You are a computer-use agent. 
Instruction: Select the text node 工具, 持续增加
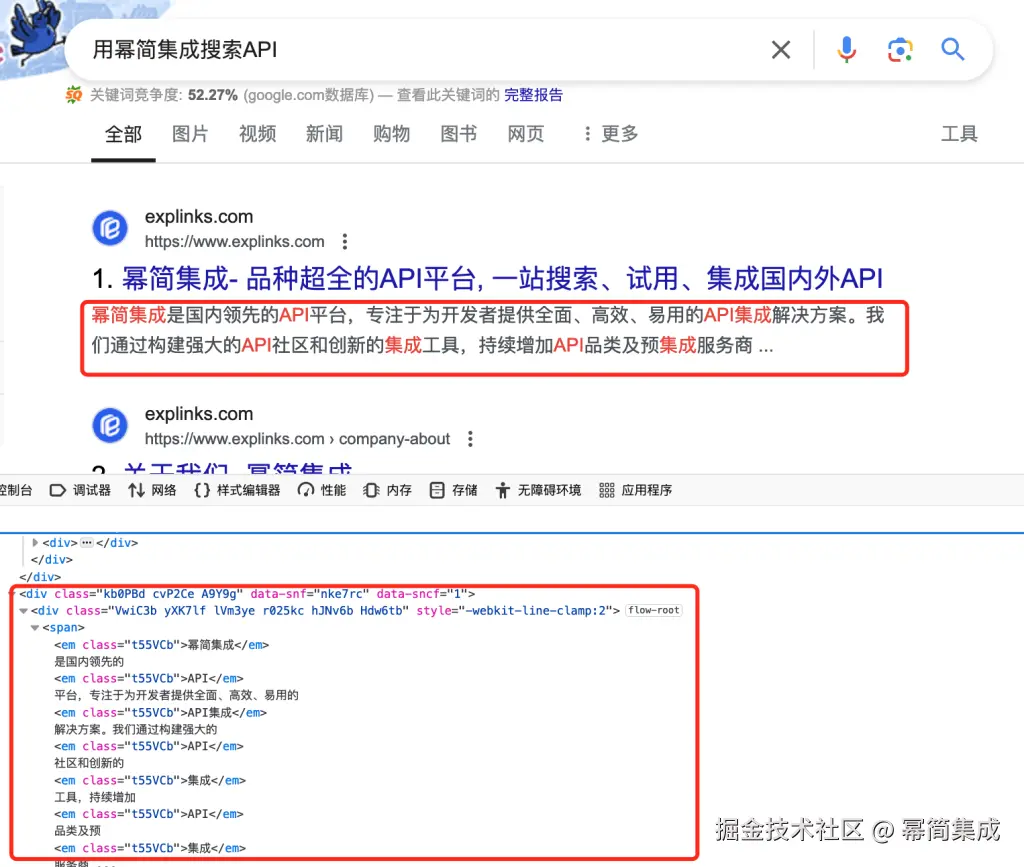tap(95, 797)
